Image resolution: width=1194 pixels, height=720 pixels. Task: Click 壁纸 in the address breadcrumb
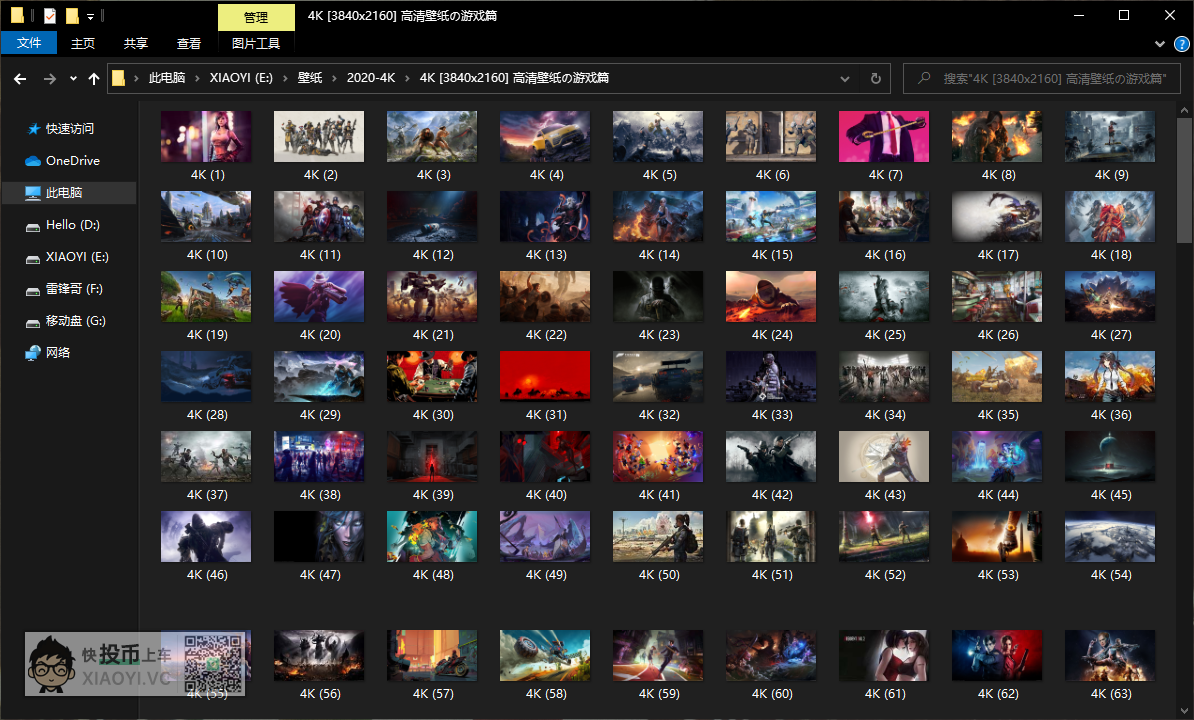click(x=310, y=78)
